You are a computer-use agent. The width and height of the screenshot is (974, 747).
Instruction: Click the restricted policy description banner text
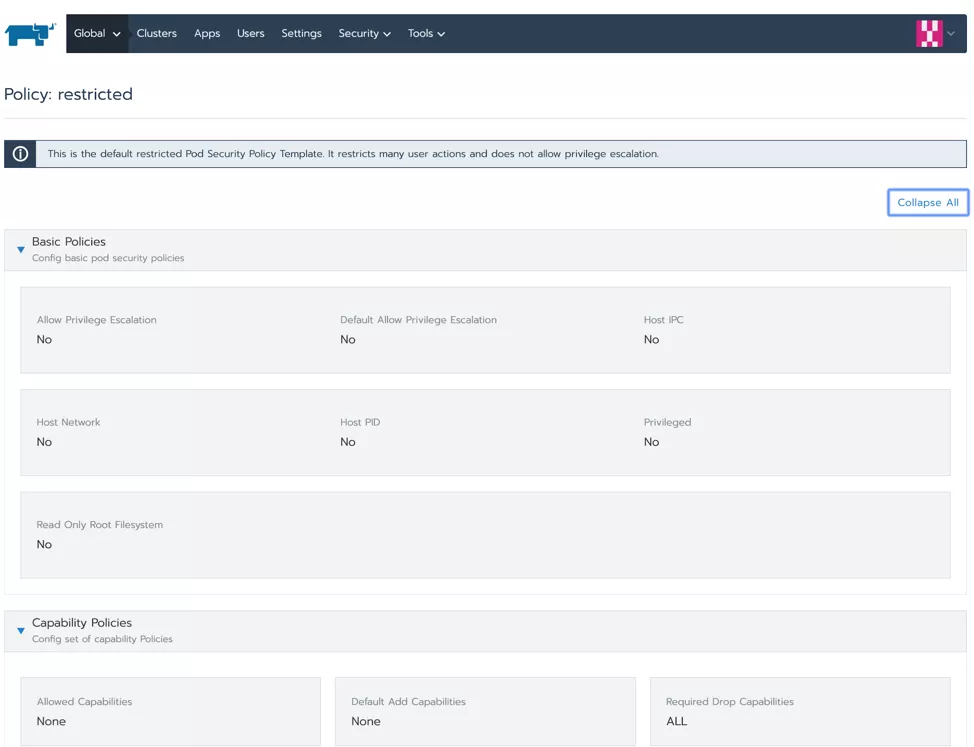tap(353, 154)
